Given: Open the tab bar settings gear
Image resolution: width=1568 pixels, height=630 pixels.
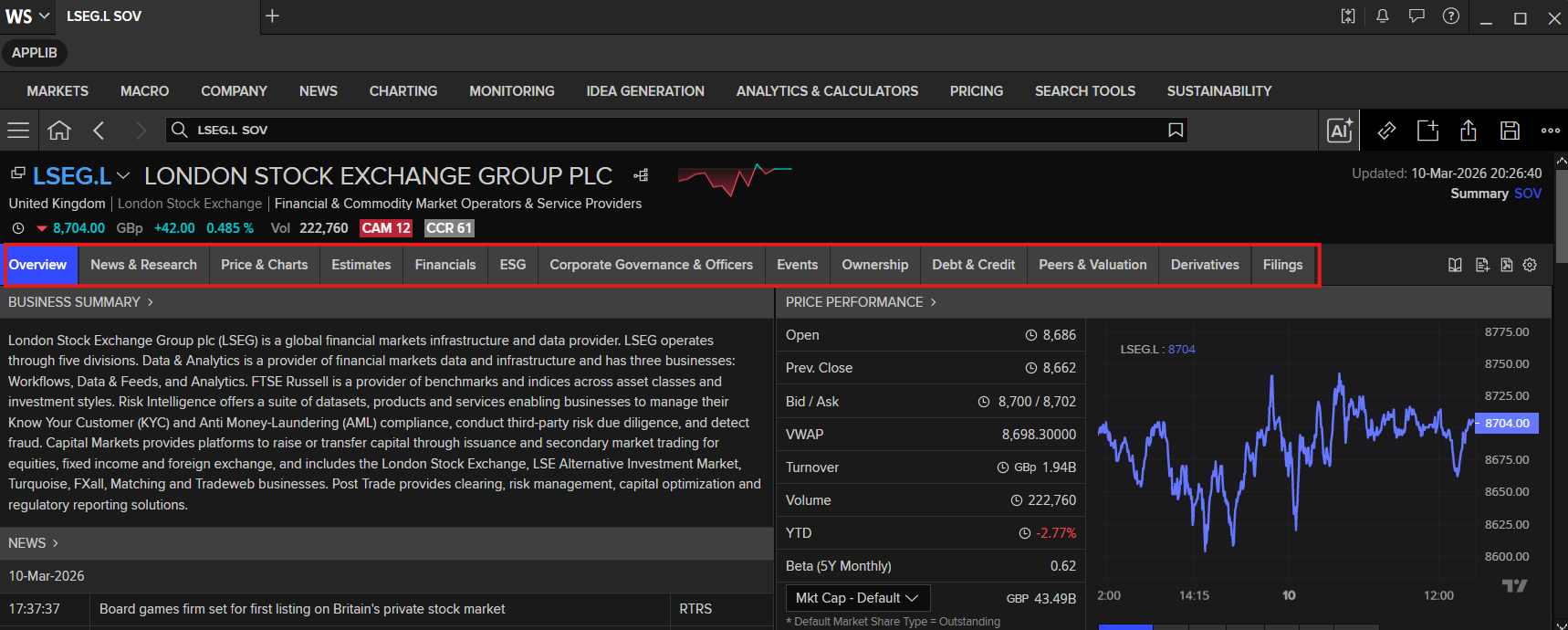Looking at the screenshot, I should (1530, 265).
